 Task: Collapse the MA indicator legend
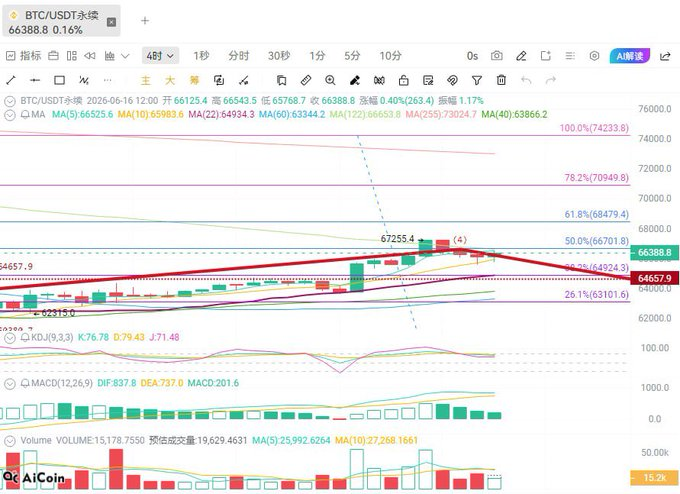pyautogui.click(x=10, y=115)
